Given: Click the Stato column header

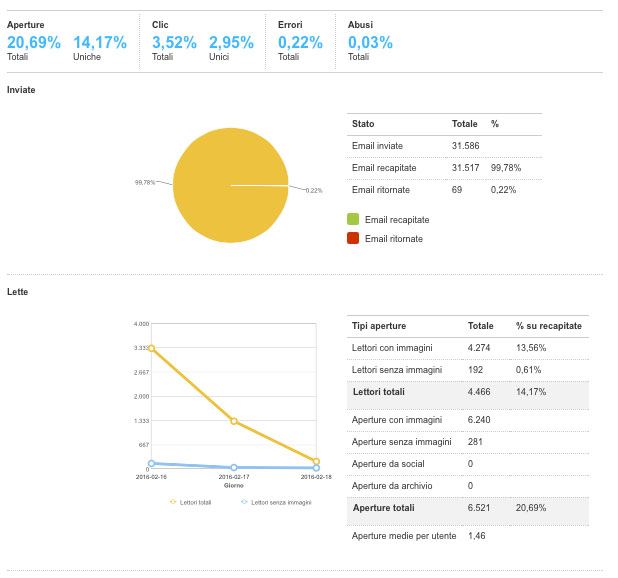Looking at the screenshot, I should [363, 124].
